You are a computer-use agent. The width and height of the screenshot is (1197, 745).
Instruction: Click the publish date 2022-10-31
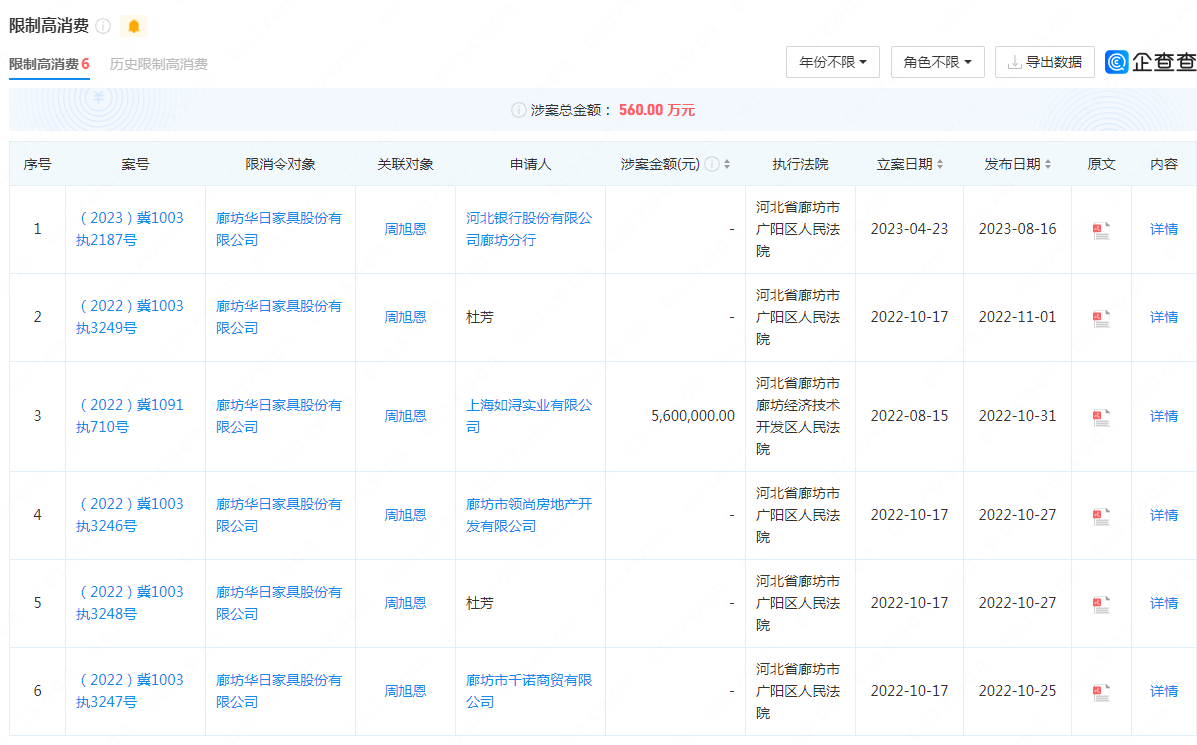[1017, 416]
